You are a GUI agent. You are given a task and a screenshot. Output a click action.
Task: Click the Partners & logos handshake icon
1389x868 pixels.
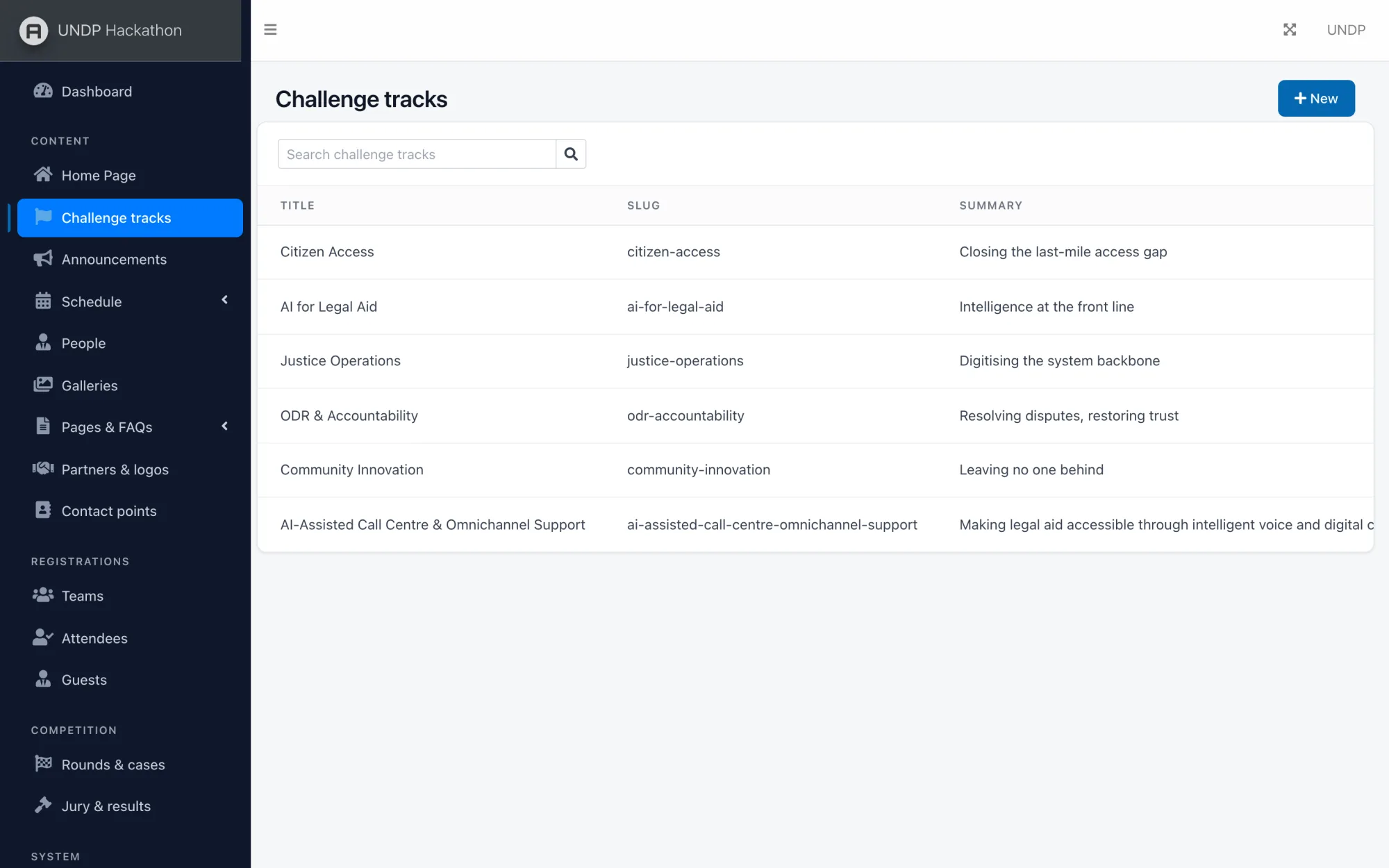(43, 469)
